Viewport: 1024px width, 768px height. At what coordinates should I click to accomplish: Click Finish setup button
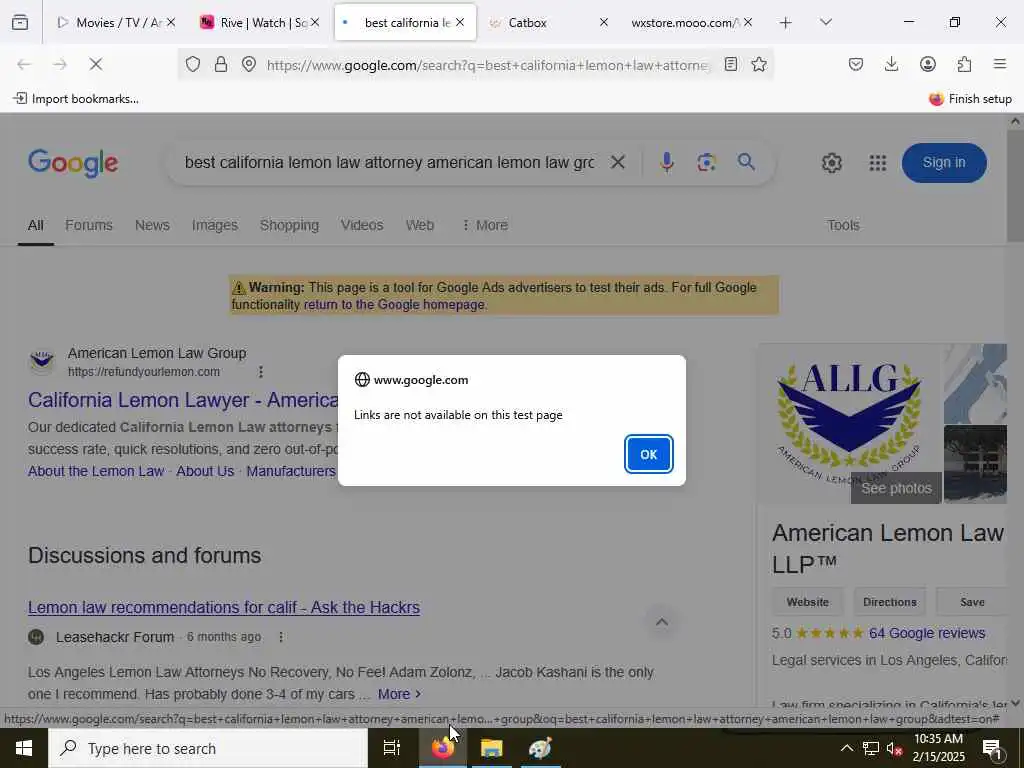(970, 99)
